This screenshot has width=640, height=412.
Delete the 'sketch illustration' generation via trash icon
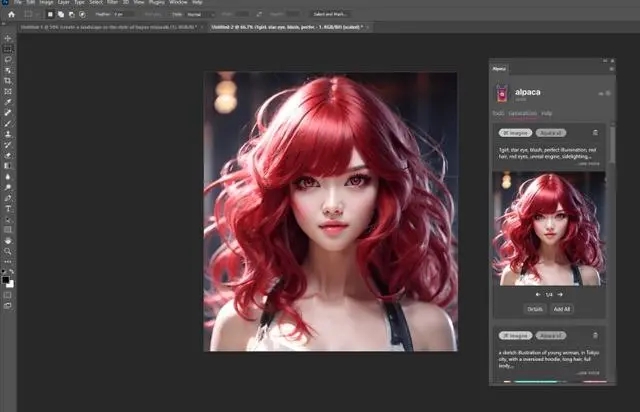(x=595, y=336)
